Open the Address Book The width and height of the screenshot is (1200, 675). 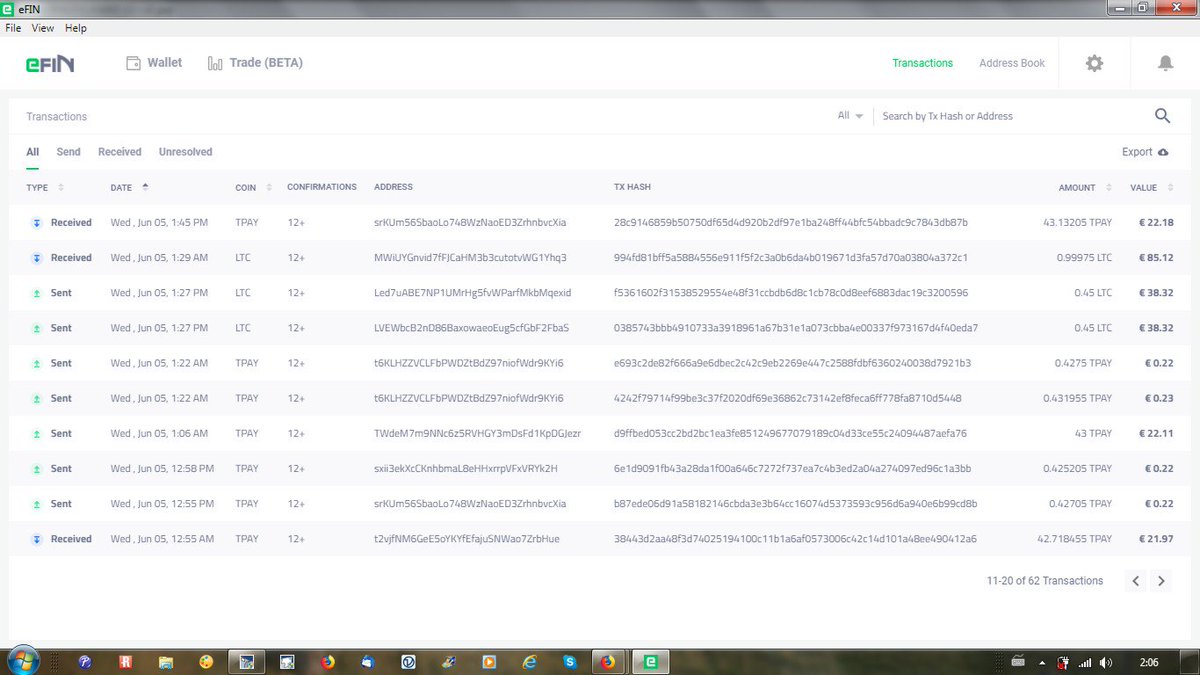point(1012,63)
